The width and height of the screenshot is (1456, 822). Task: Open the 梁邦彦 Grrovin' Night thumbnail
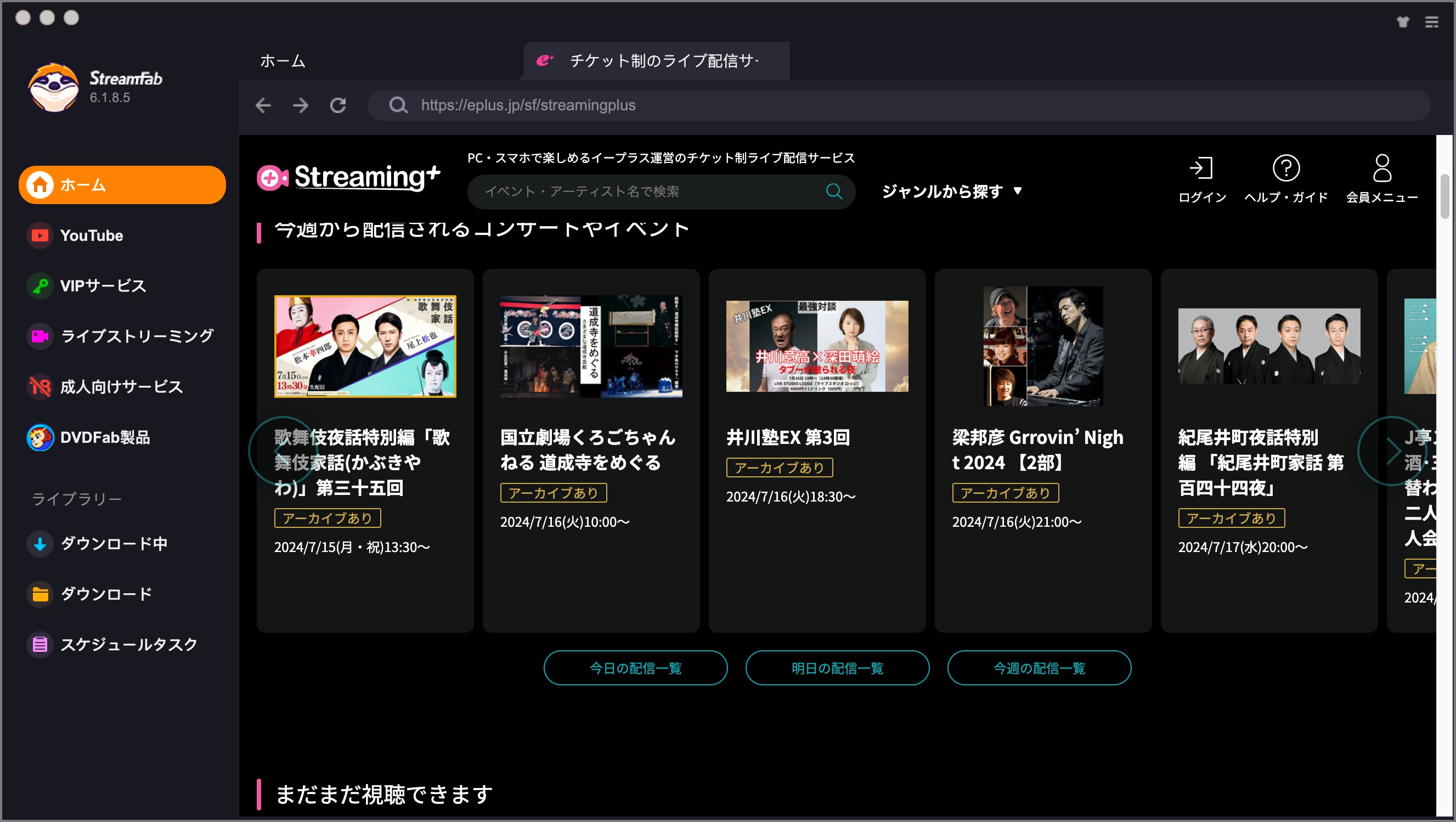(1043, 346)
